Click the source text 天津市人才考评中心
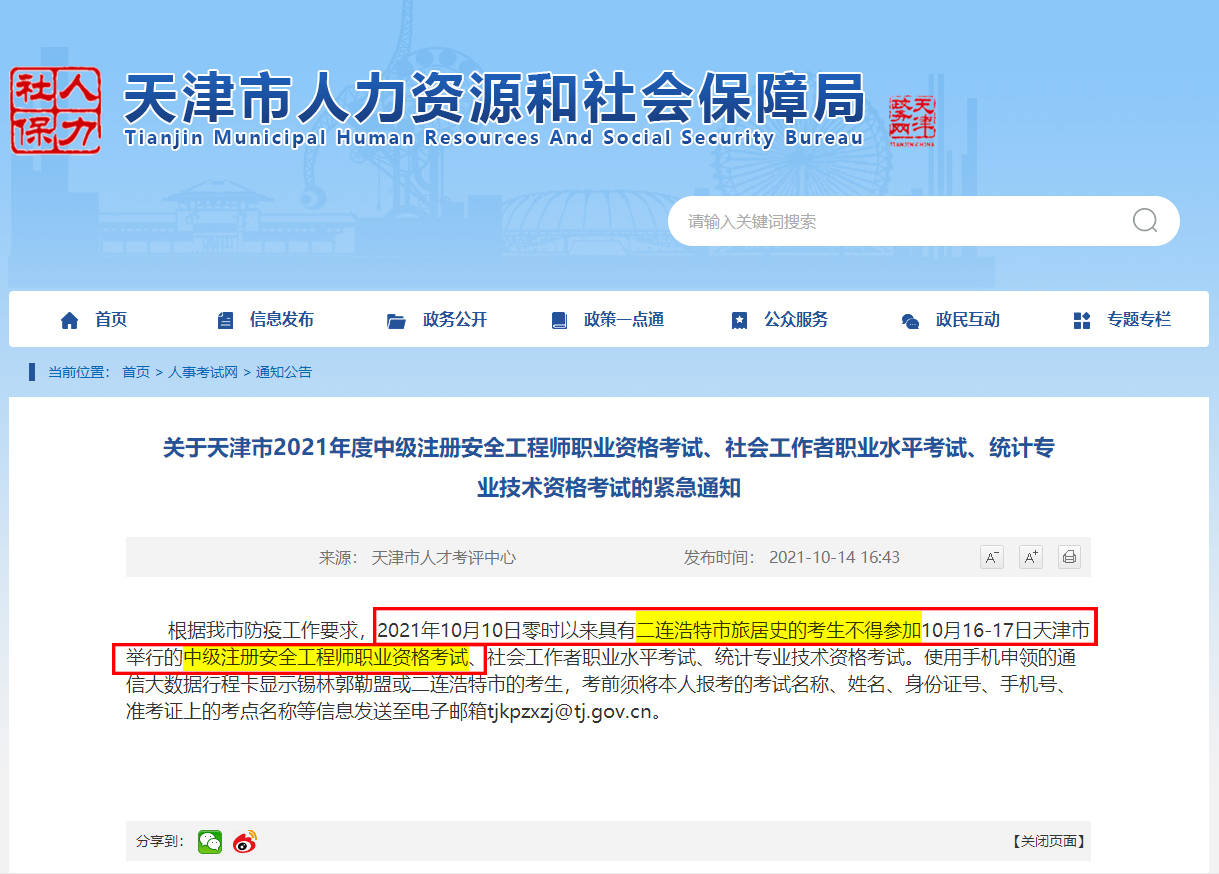This screenshot has height=874, width=1219. coord(444,557)
